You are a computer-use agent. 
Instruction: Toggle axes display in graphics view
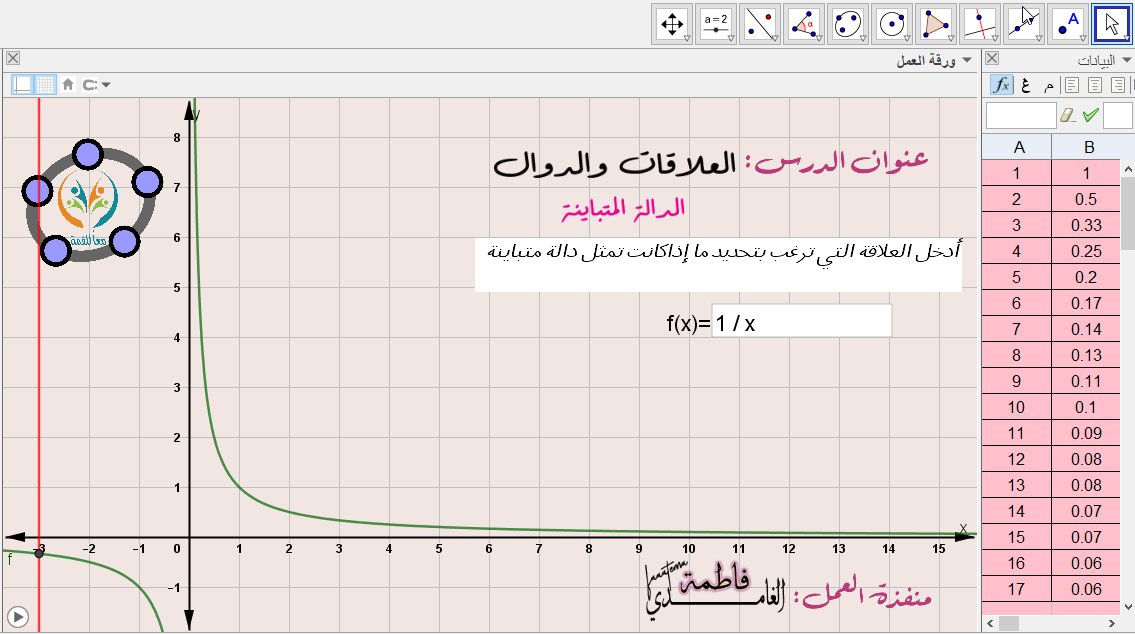click(22, 85)
